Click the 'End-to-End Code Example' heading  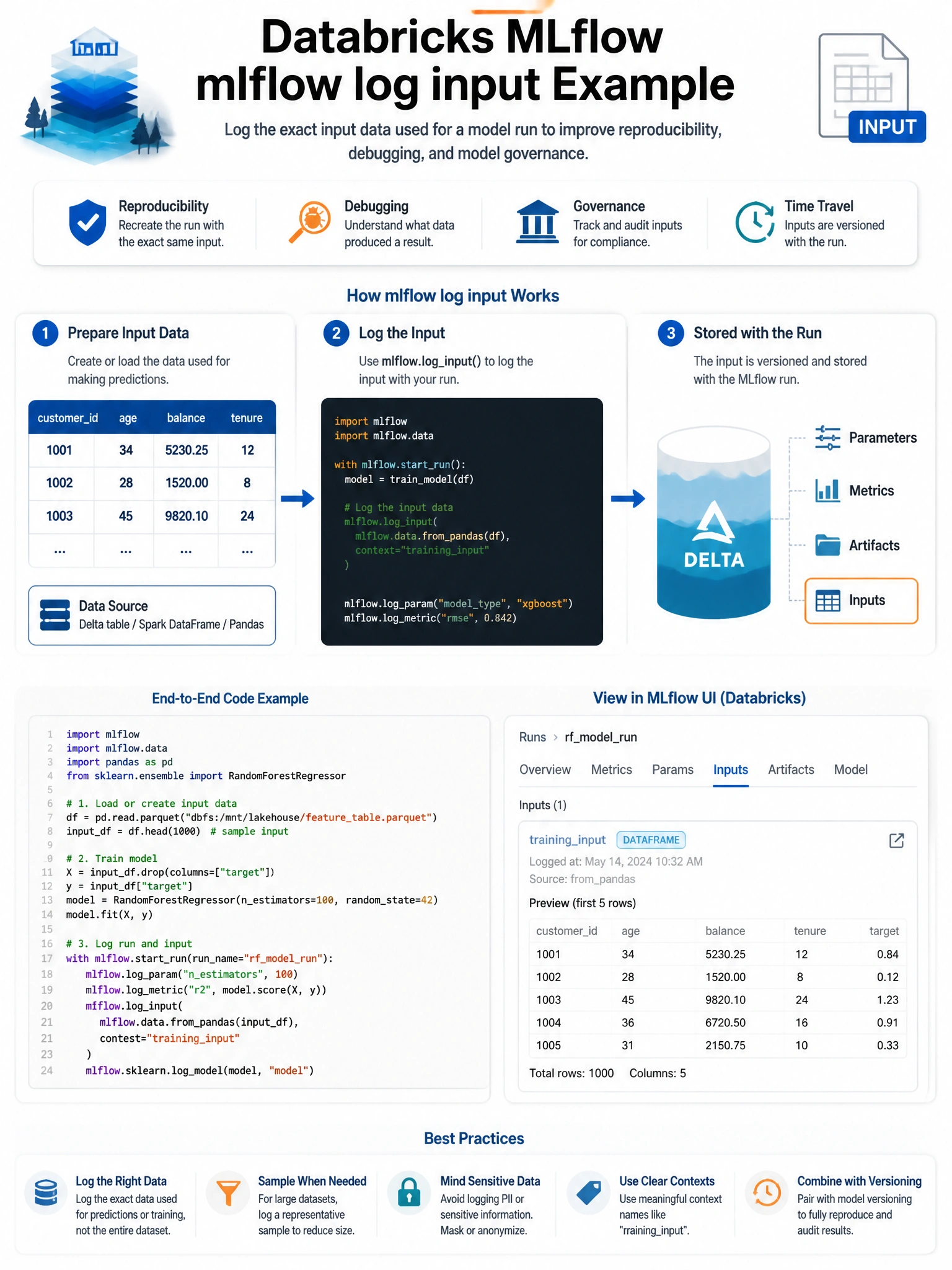(230, 698)
